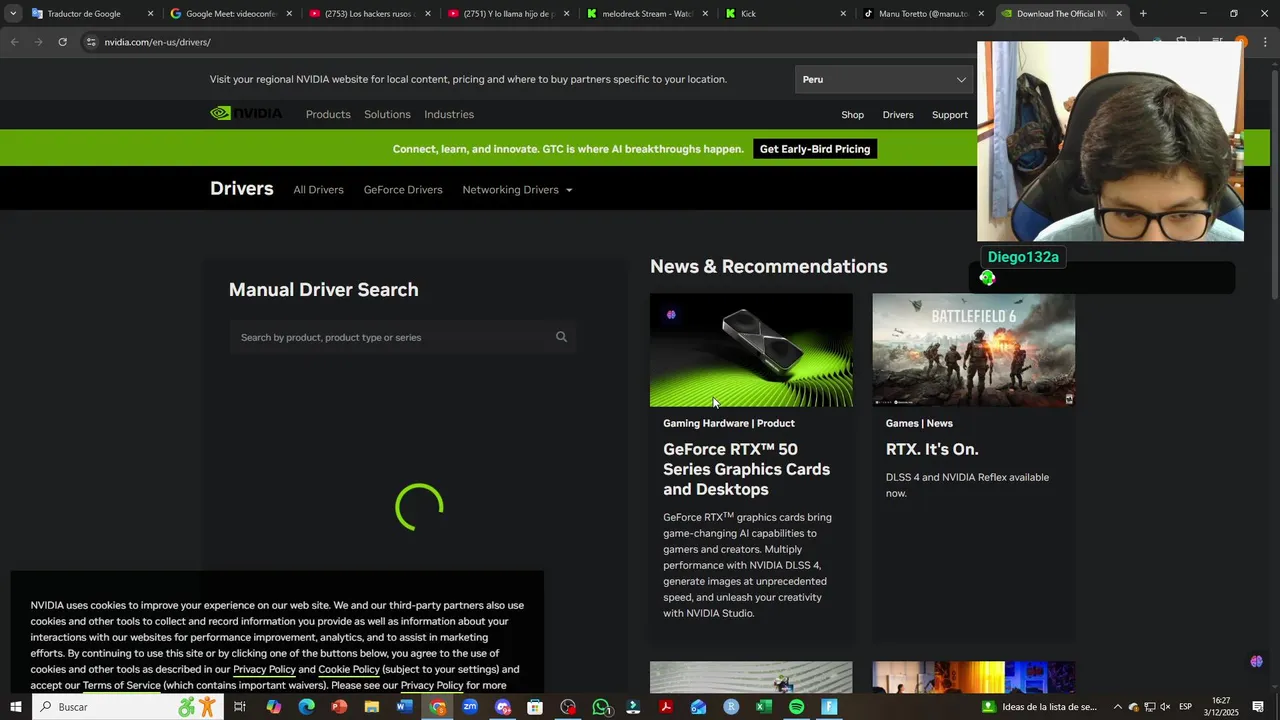Open the Solutions menu

(x=387, y=114)
